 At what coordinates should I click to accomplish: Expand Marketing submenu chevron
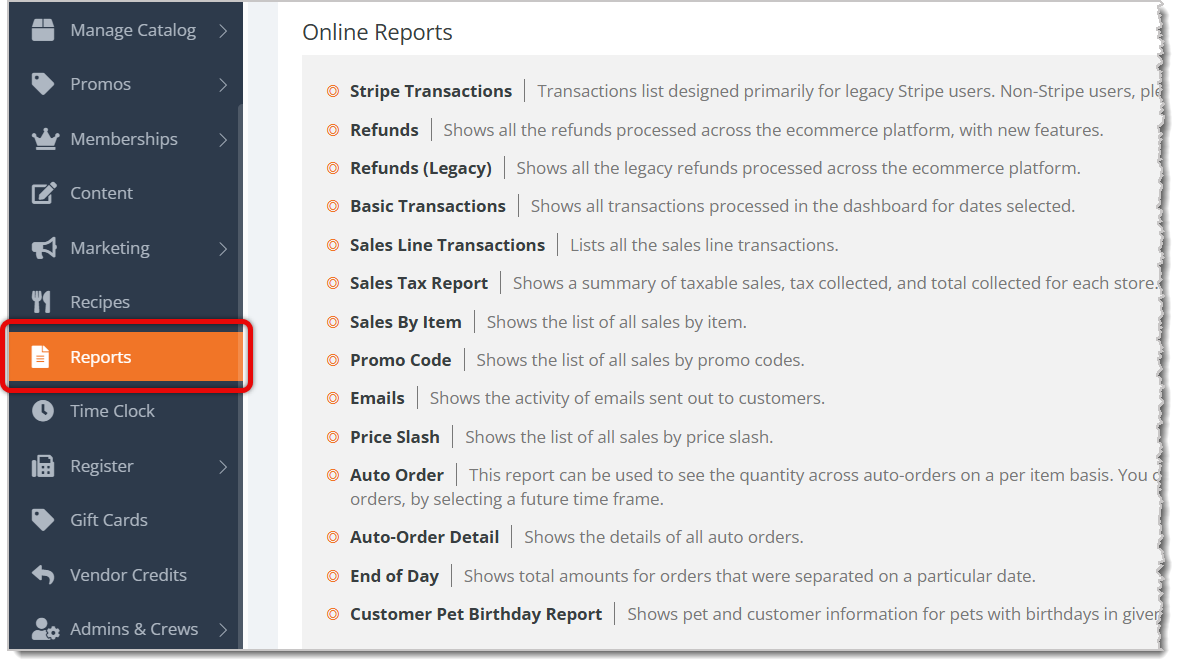pyautogui.click(x=223, y=248)
